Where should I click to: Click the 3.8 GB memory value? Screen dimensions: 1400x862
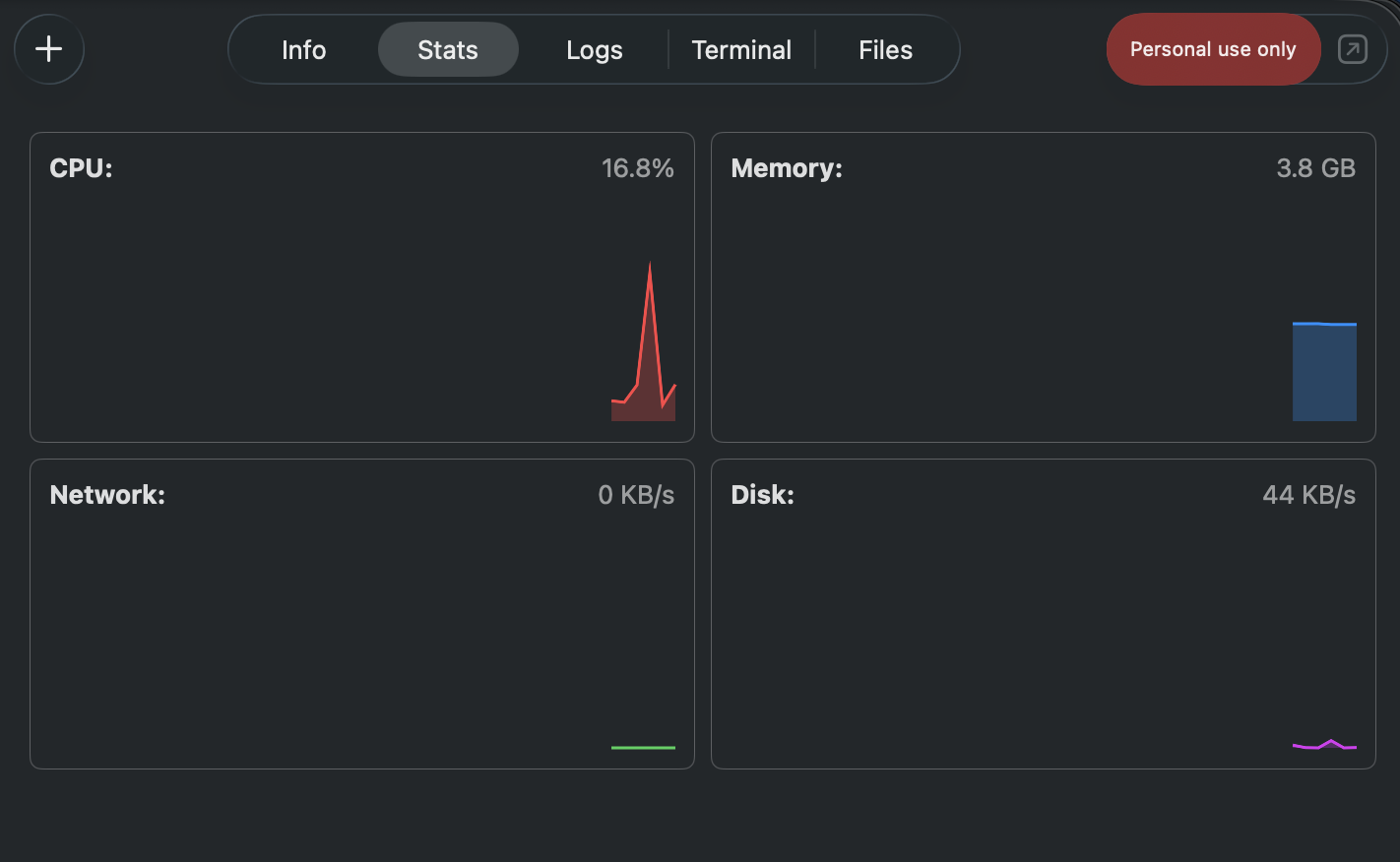click(x=1315, y=168)
